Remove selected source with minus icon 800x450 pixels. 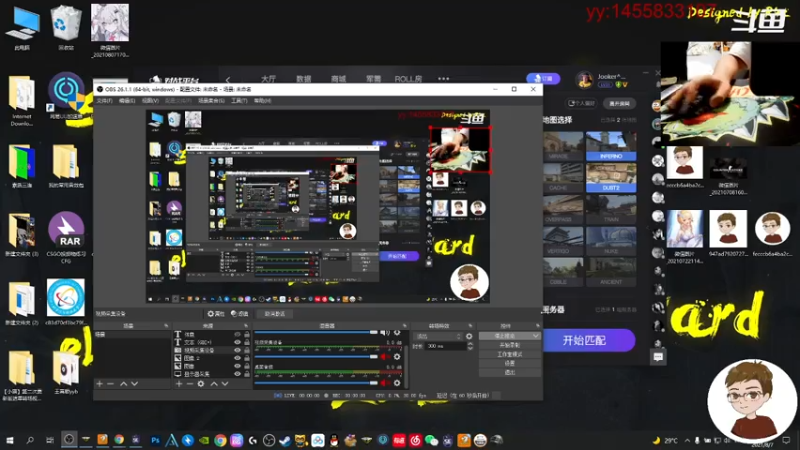[190, 384]
